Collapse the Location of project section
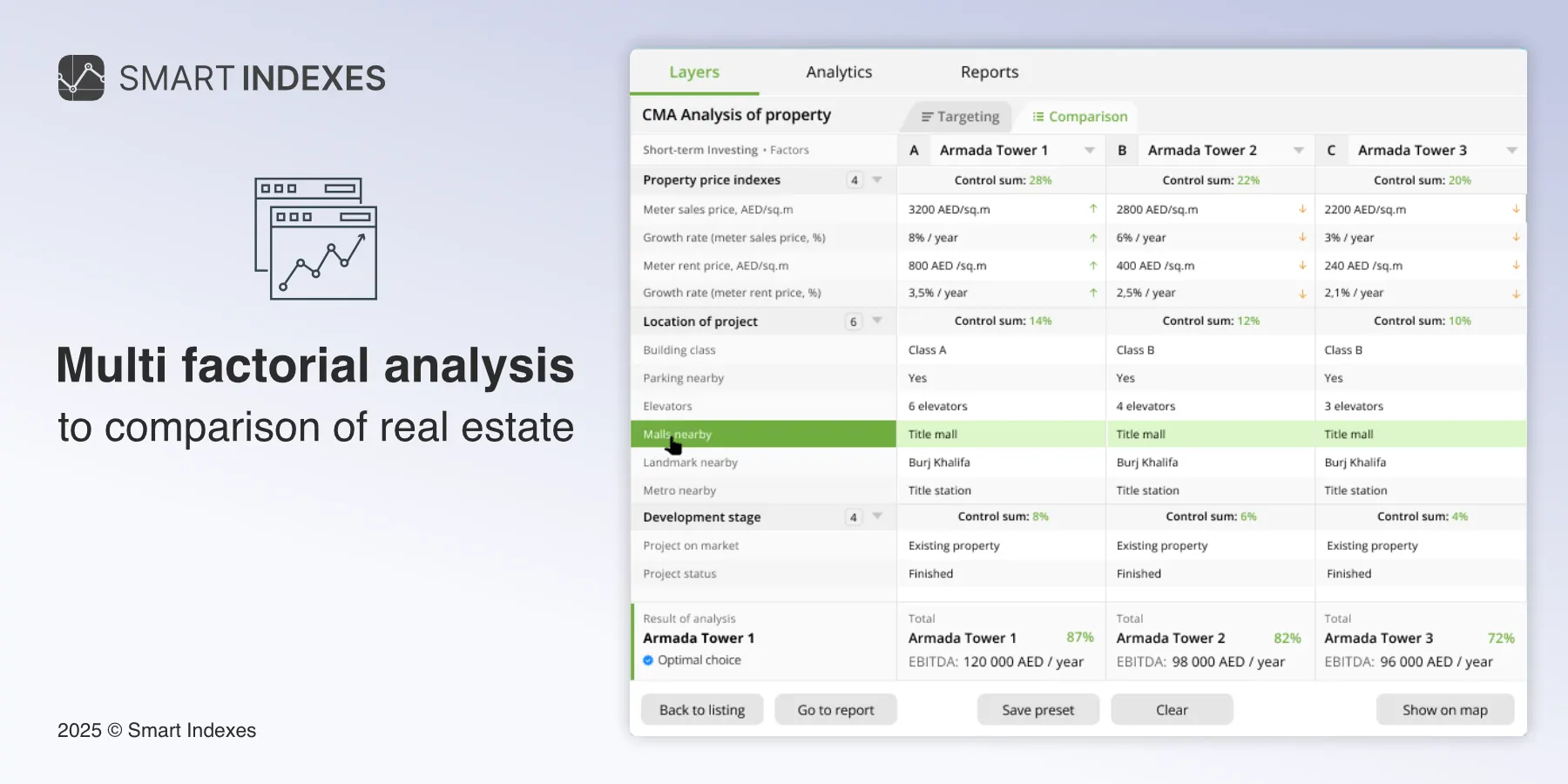Viewport: 1568px width, 784px height. (x=877, y=321)
